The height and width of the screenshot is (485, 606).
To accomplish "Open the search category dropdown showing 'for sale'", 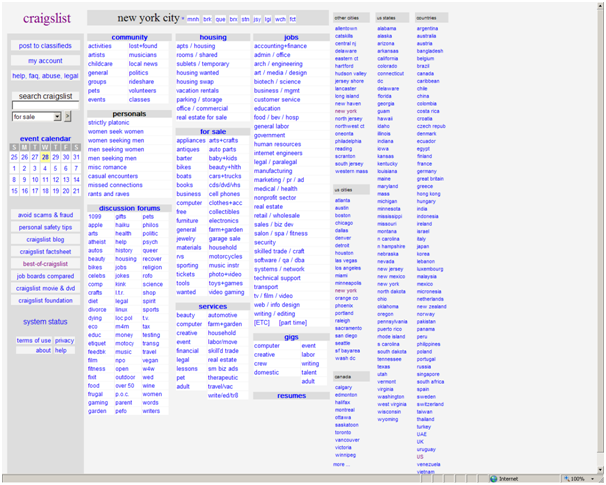I will point(37,116).
